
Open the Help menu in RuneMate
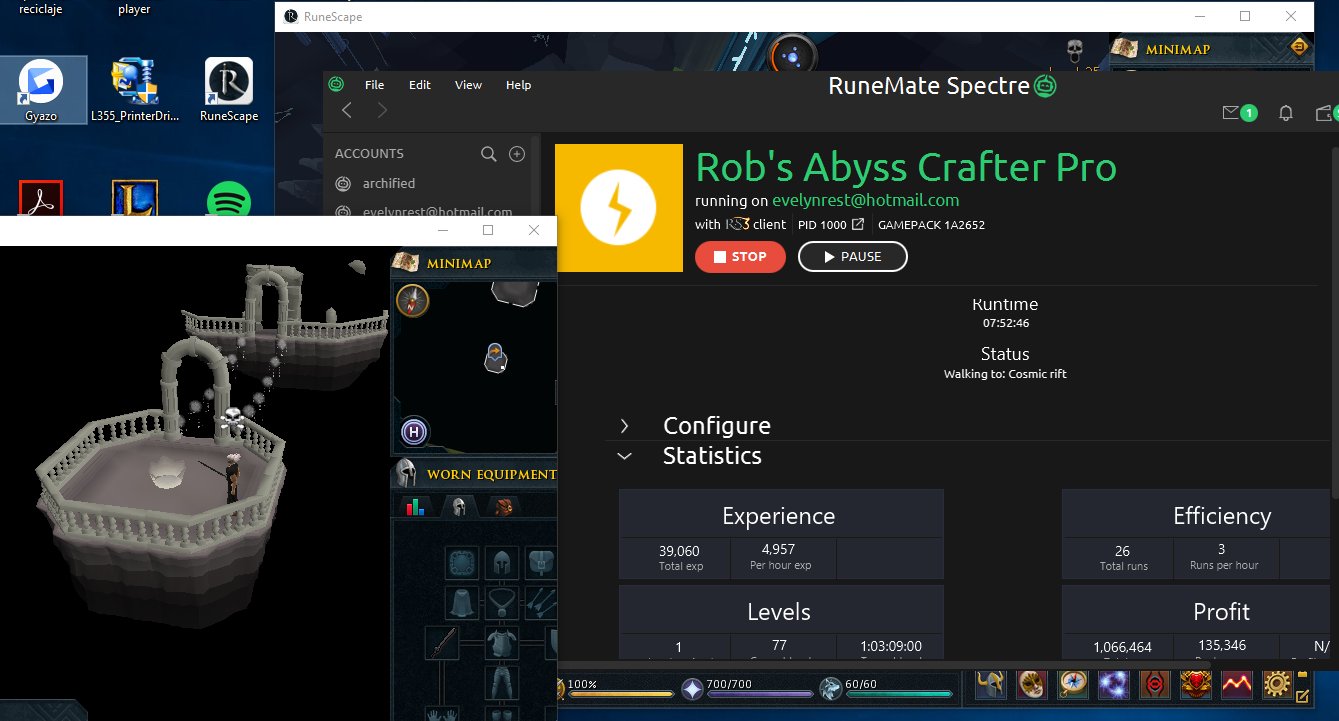point(518,85)
